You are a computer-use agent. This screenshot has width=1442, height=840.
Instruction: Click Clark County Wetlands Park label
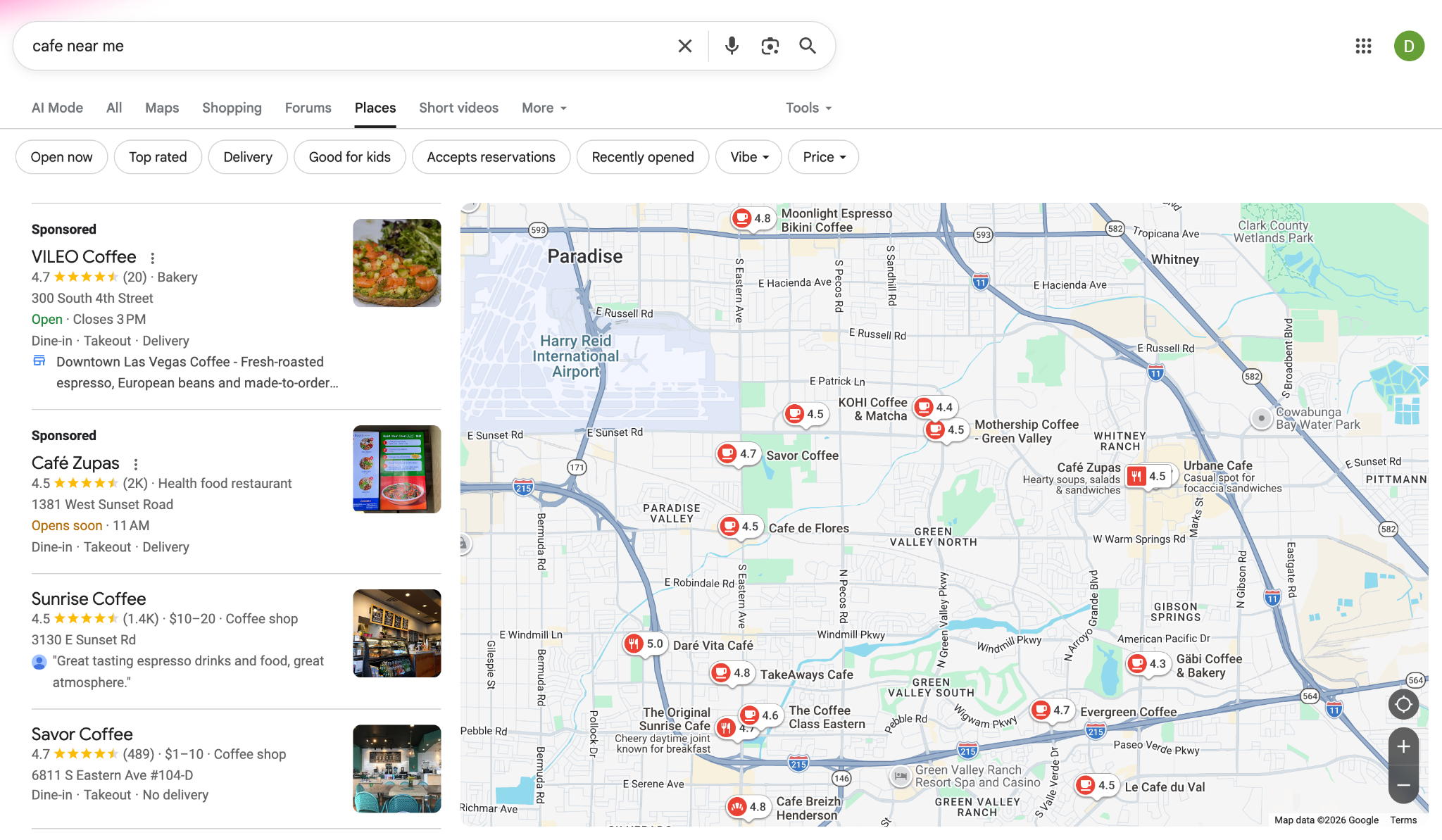pos(1273,232)
